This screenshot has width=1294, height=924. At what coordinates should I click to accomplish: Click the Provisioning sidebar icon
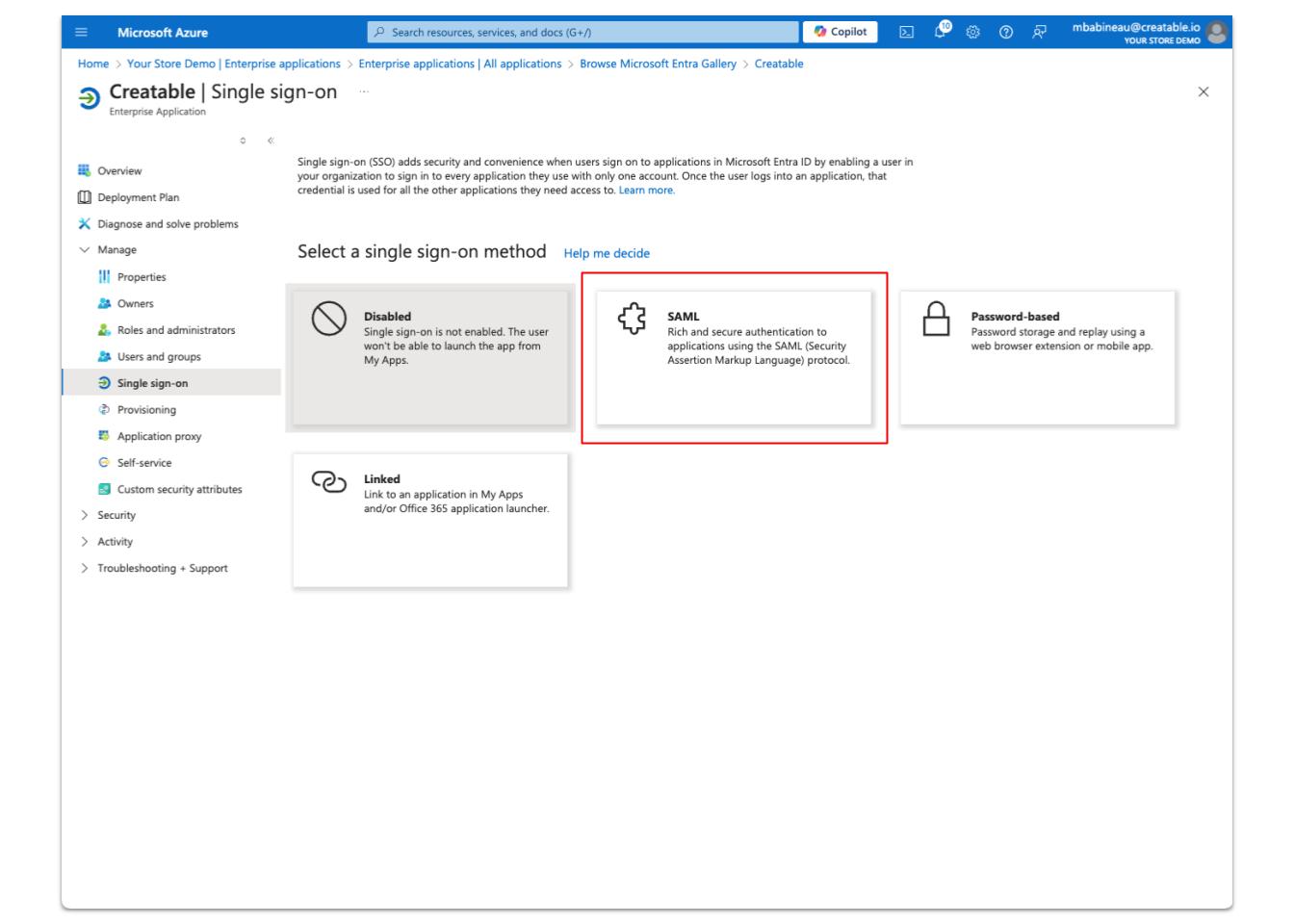click(104, 410)
